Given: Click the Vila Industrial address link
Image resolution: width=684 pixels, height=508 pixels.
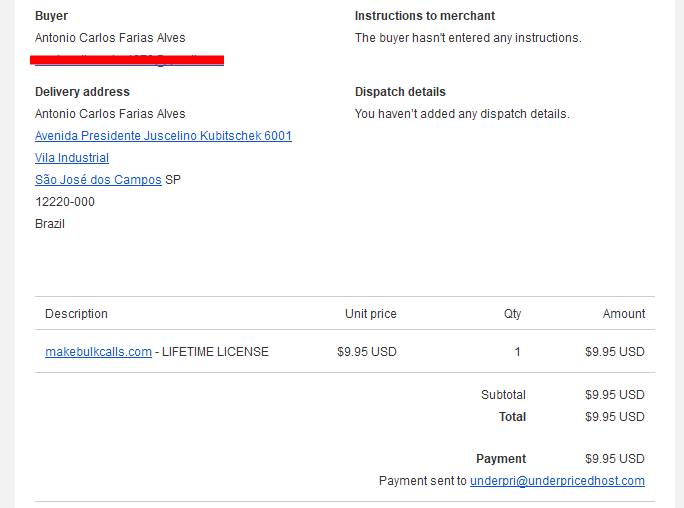Looking at the screenshot, I should [72, 157].
